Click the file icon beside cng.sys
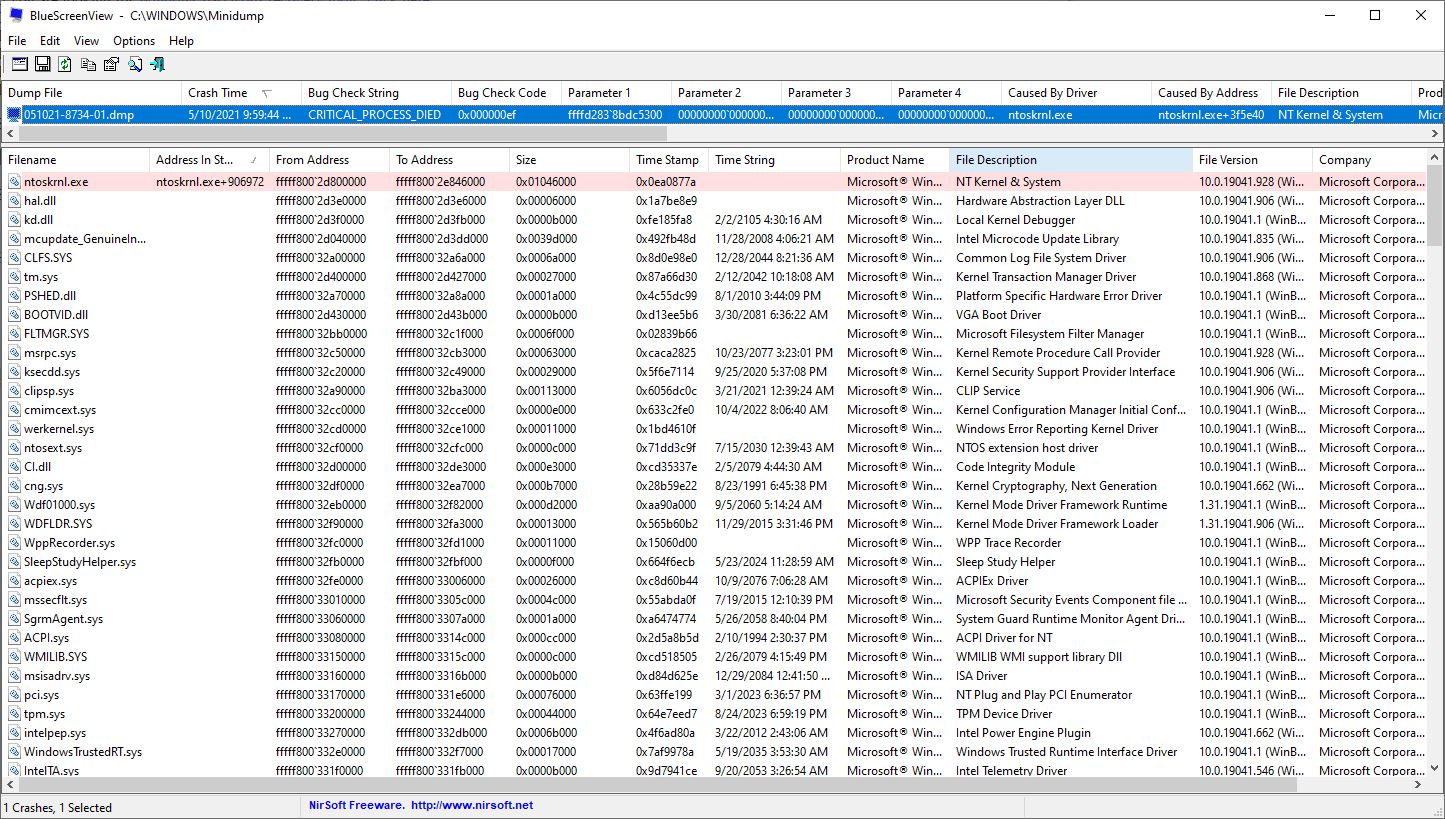Viewport: 1445px width, 819px height. pos(15,486)
